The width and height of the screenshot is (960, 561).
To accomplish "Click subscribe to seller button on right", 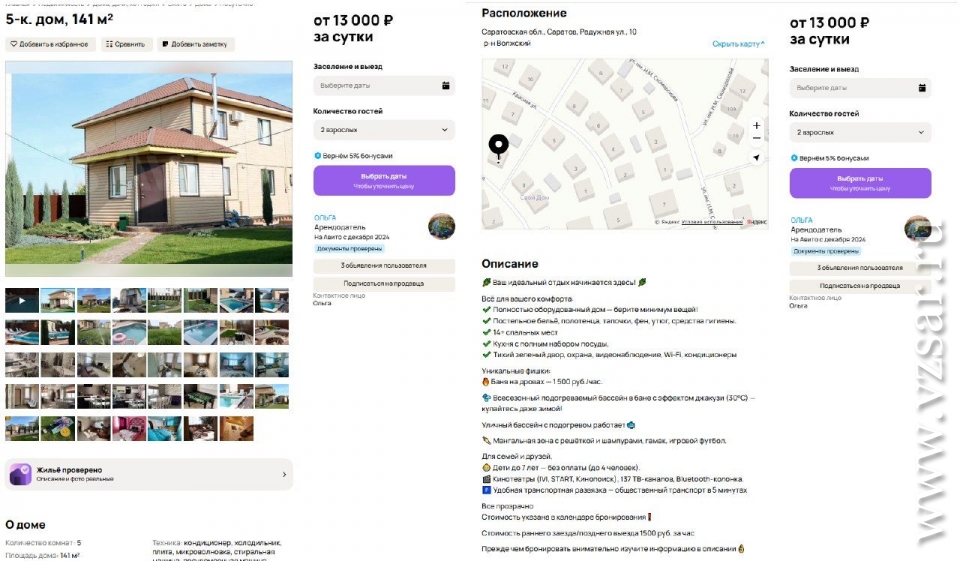I will [860, 286].
